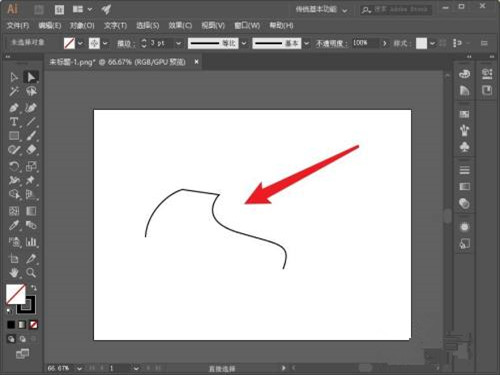This screenshot has height=375, width=500.
Task: Open the 对象(O) menu
Action: coord(82,26)
